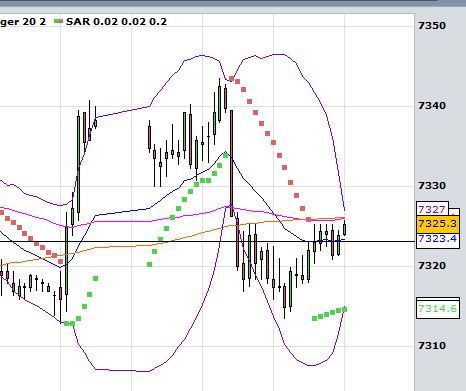
Task: Click the green SAR legend color marker
Action: click(59, 22)
